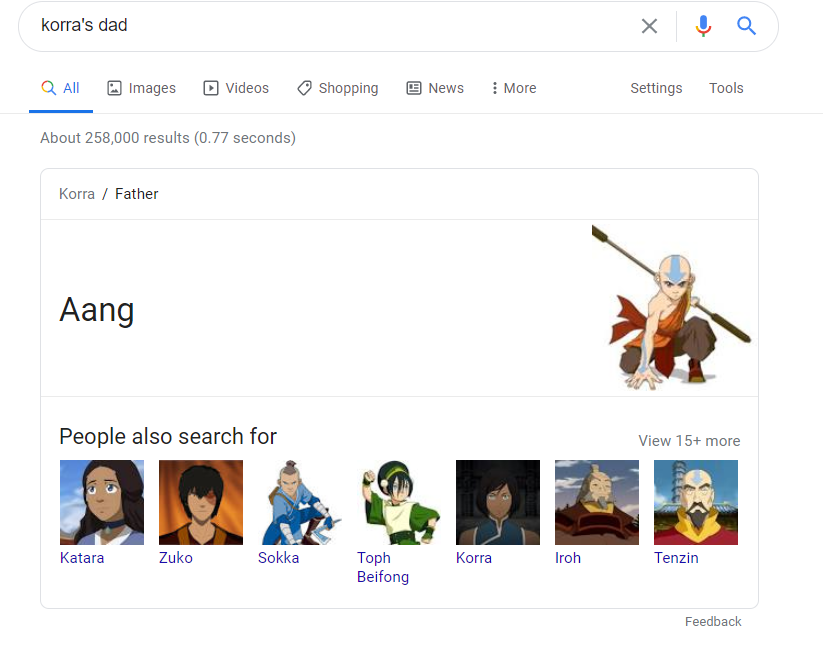Expand additional characters with View 15+ more
823x657 pixels.
(x=689, y=441)
